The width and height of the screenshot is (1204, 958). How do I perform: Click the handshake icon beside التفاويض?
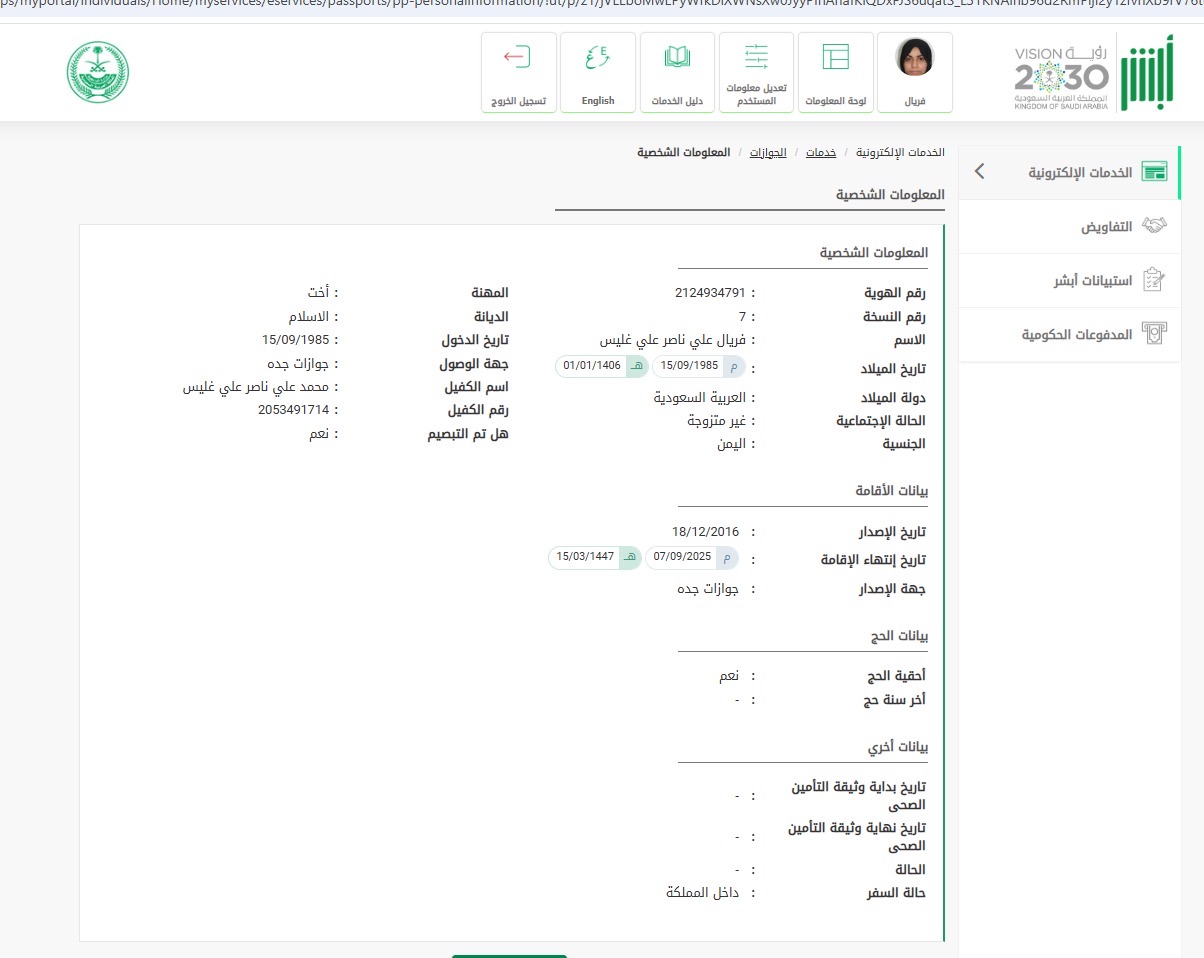1154,226
